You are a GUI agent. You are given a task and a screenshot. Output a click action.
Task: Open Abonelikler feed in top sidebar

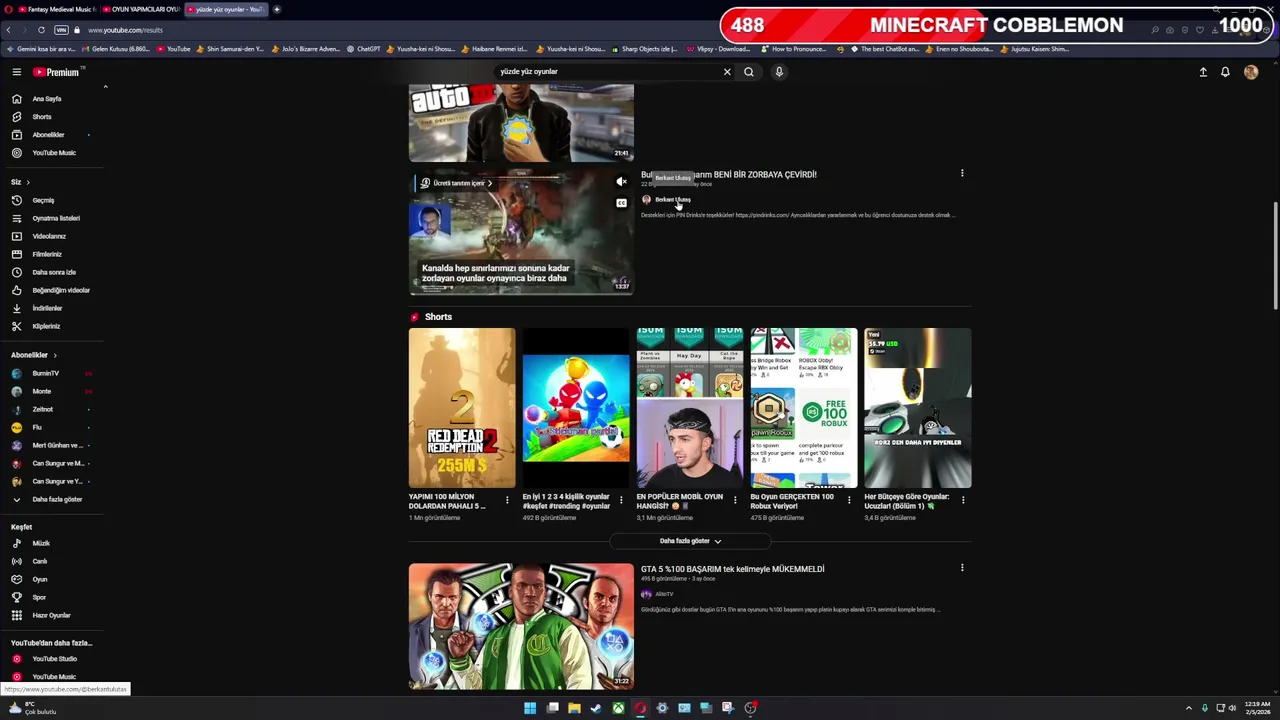click(48, 135)
